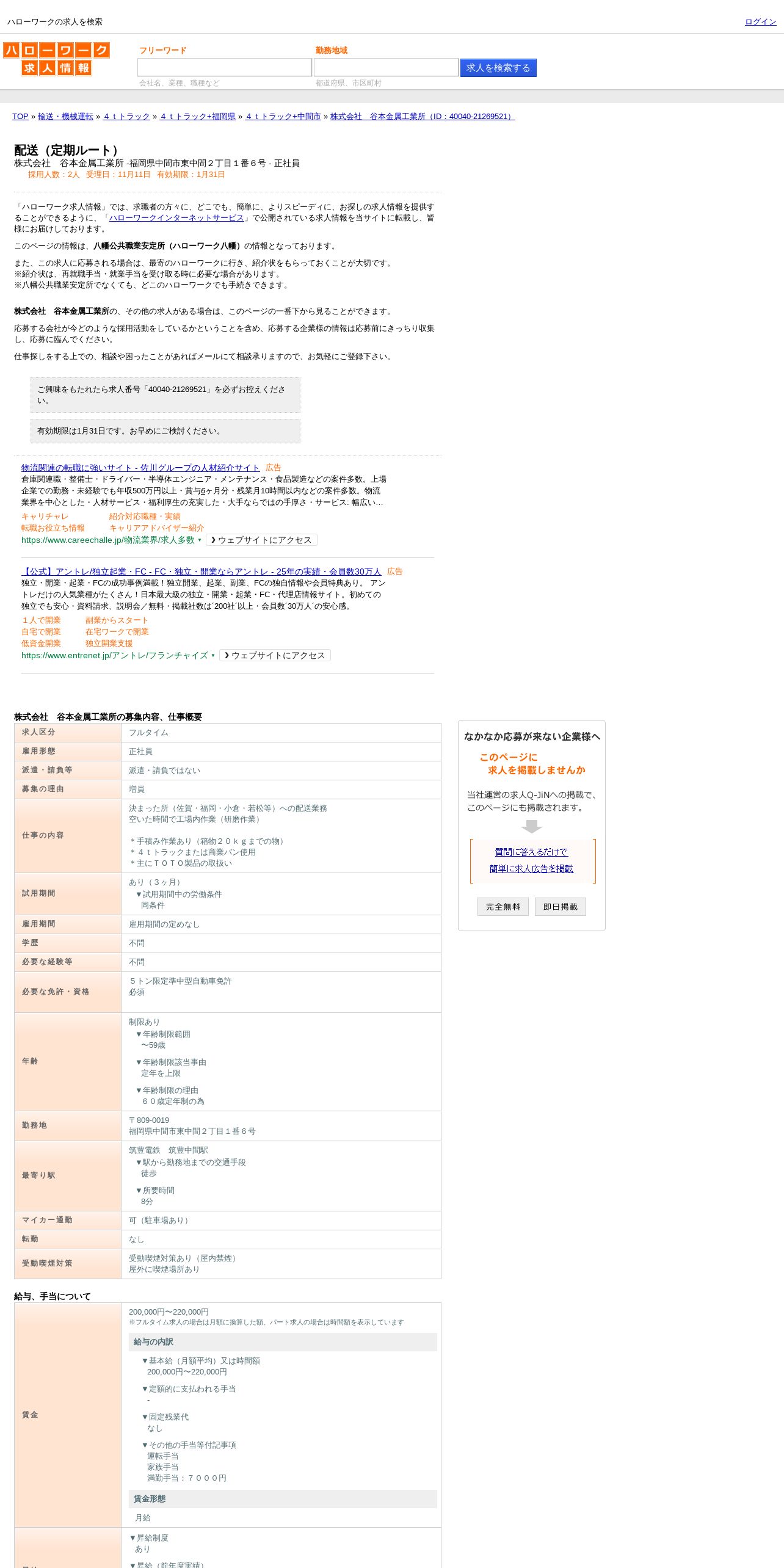Expand entrenet.jp URL dropdown arrow
Screen dimensions: 784x1568
pyautogui.click(x=213, y=656)
